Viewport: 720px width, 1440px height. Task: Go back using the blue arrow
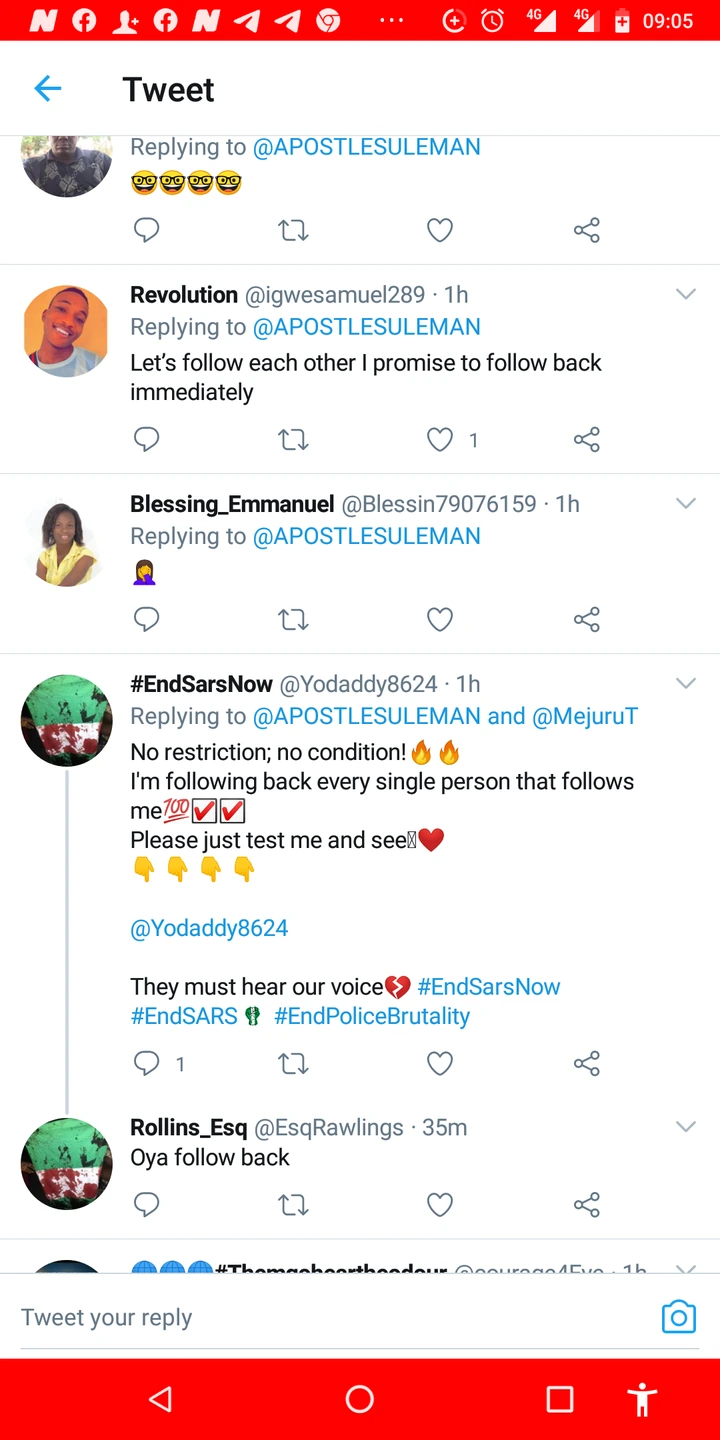pos(48,89)
